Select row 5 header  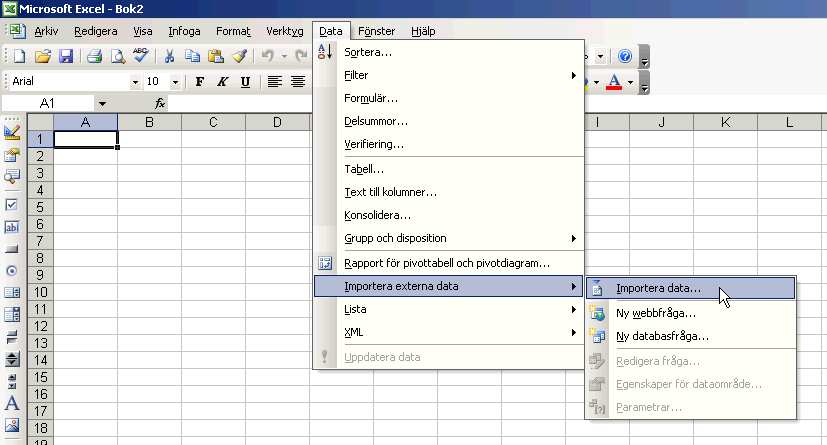pos(40,207)
